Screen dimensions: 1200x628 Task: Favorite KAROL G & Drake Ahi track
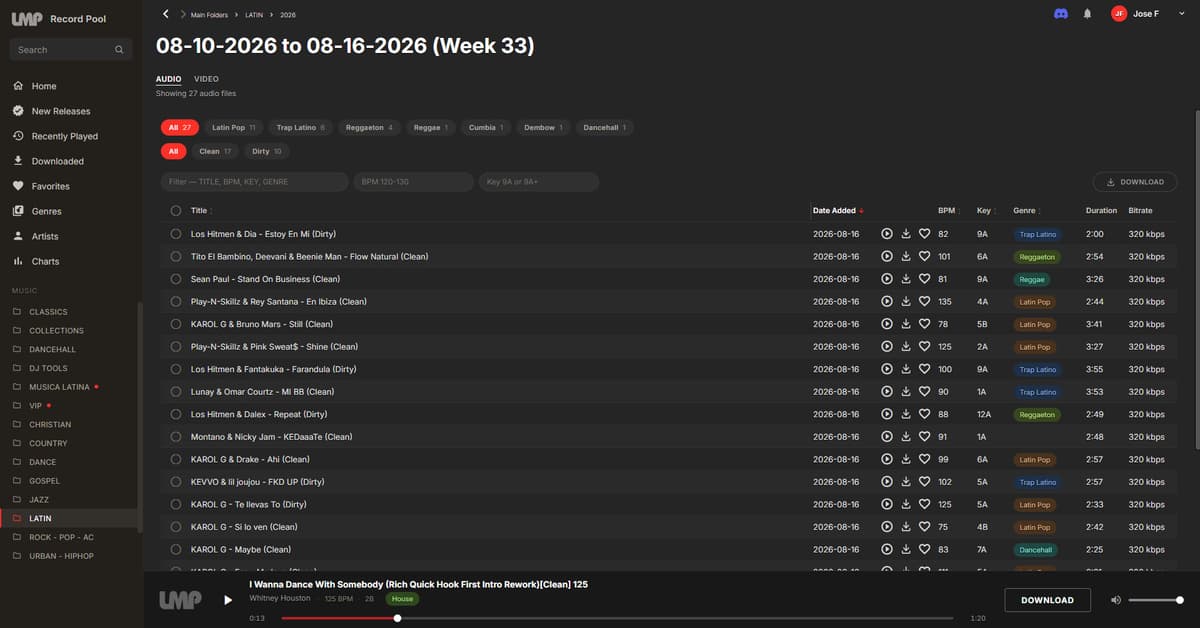[x=925, y=459]
